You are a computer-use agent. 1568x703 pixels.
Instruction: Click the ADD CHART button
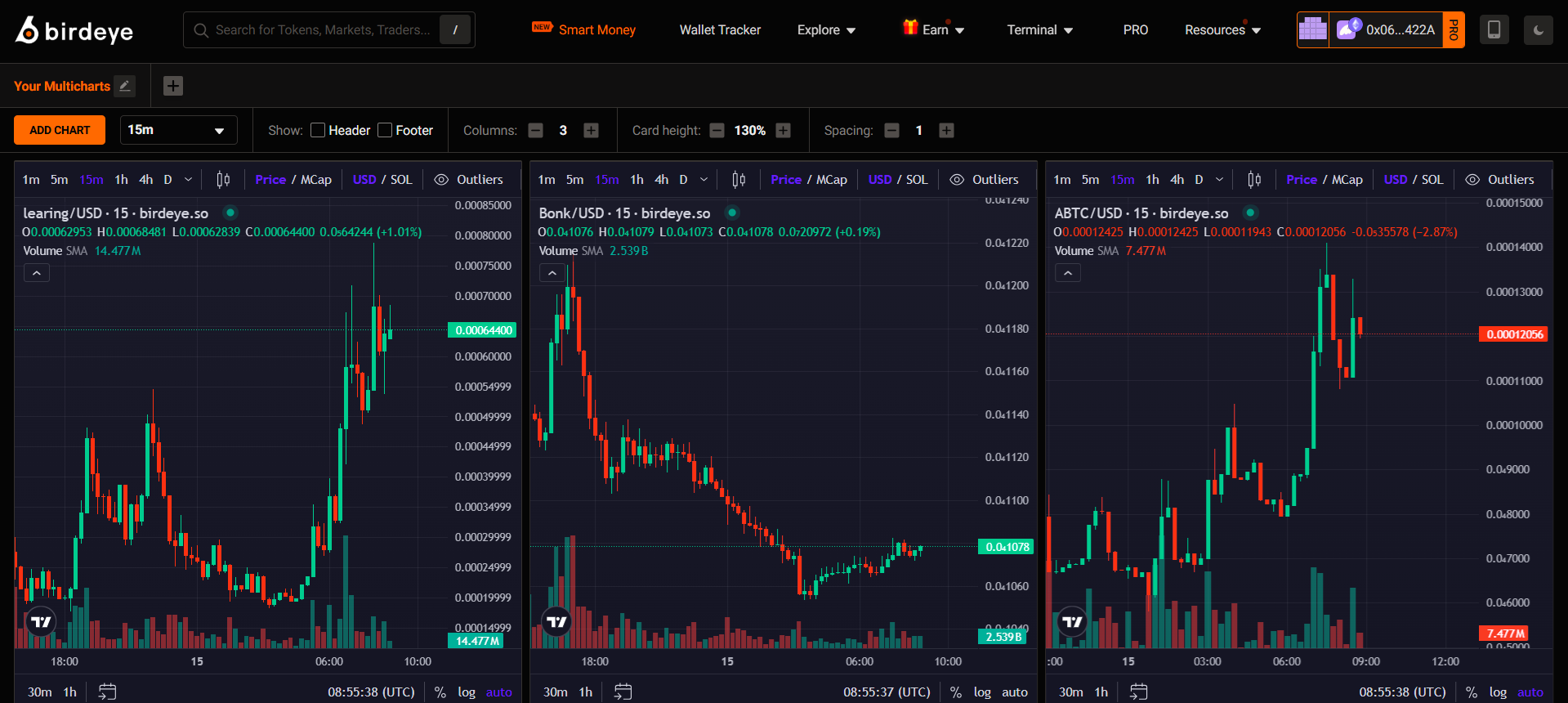(x=60, y=130)
